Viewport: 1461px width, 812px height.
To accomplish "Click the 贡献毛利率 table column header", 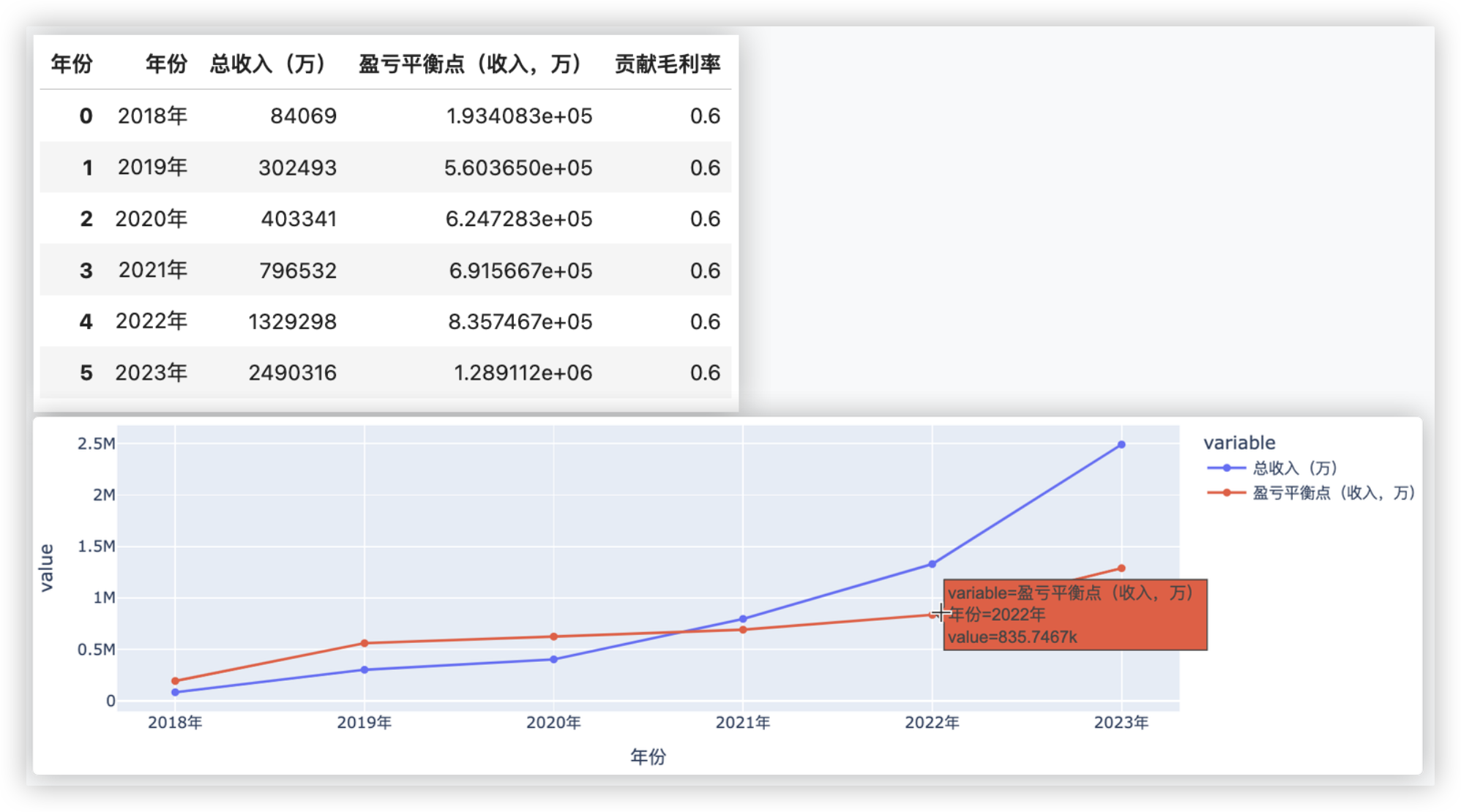I will coord(667,64).
